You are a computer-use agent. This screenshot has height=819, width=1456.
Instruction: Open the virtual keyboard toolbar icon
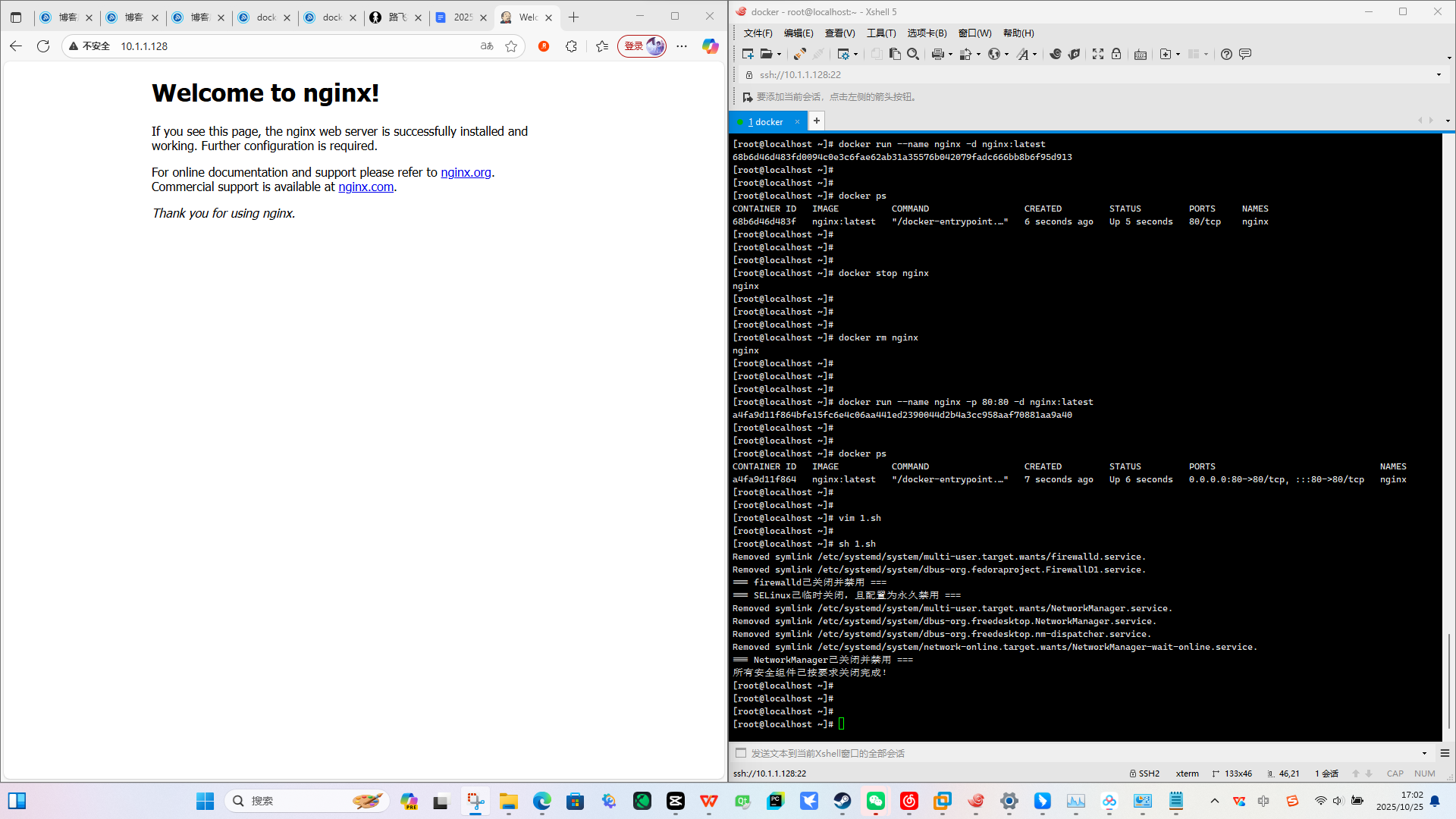(x=1140, y=54)
